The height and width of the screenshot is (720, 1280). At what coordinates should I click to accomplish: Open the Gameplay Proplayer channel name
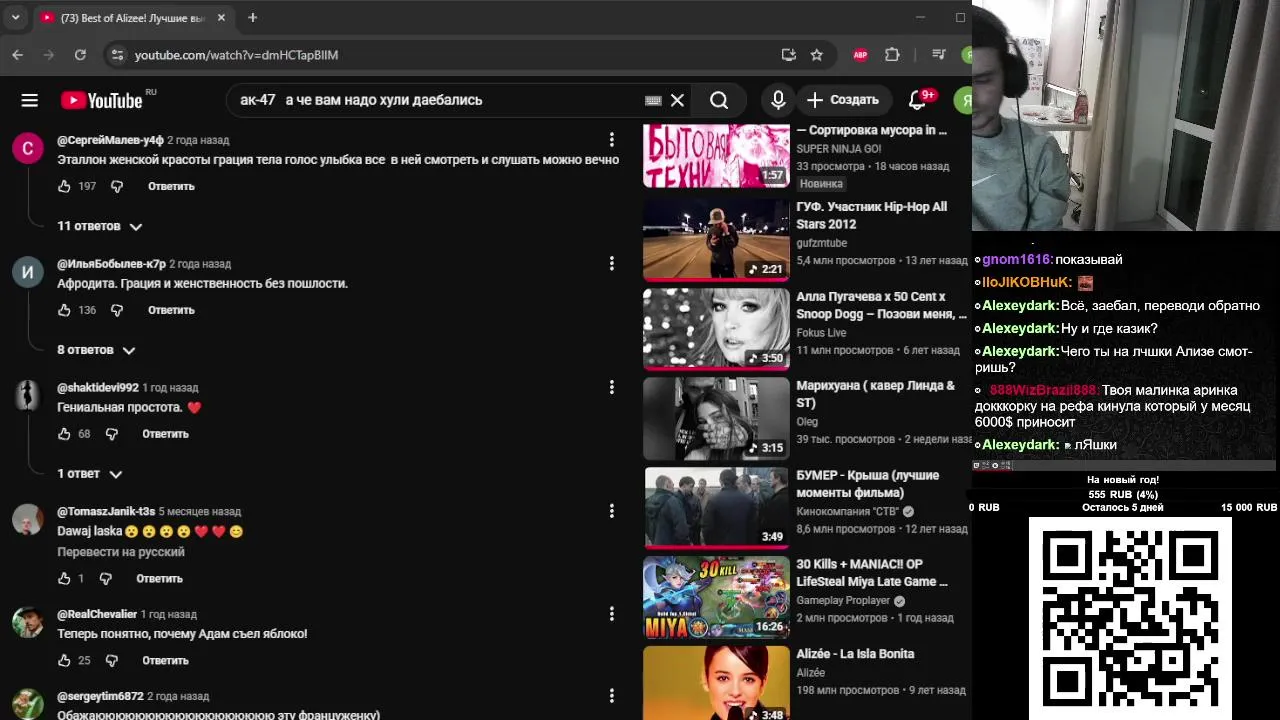click(843, 601)
